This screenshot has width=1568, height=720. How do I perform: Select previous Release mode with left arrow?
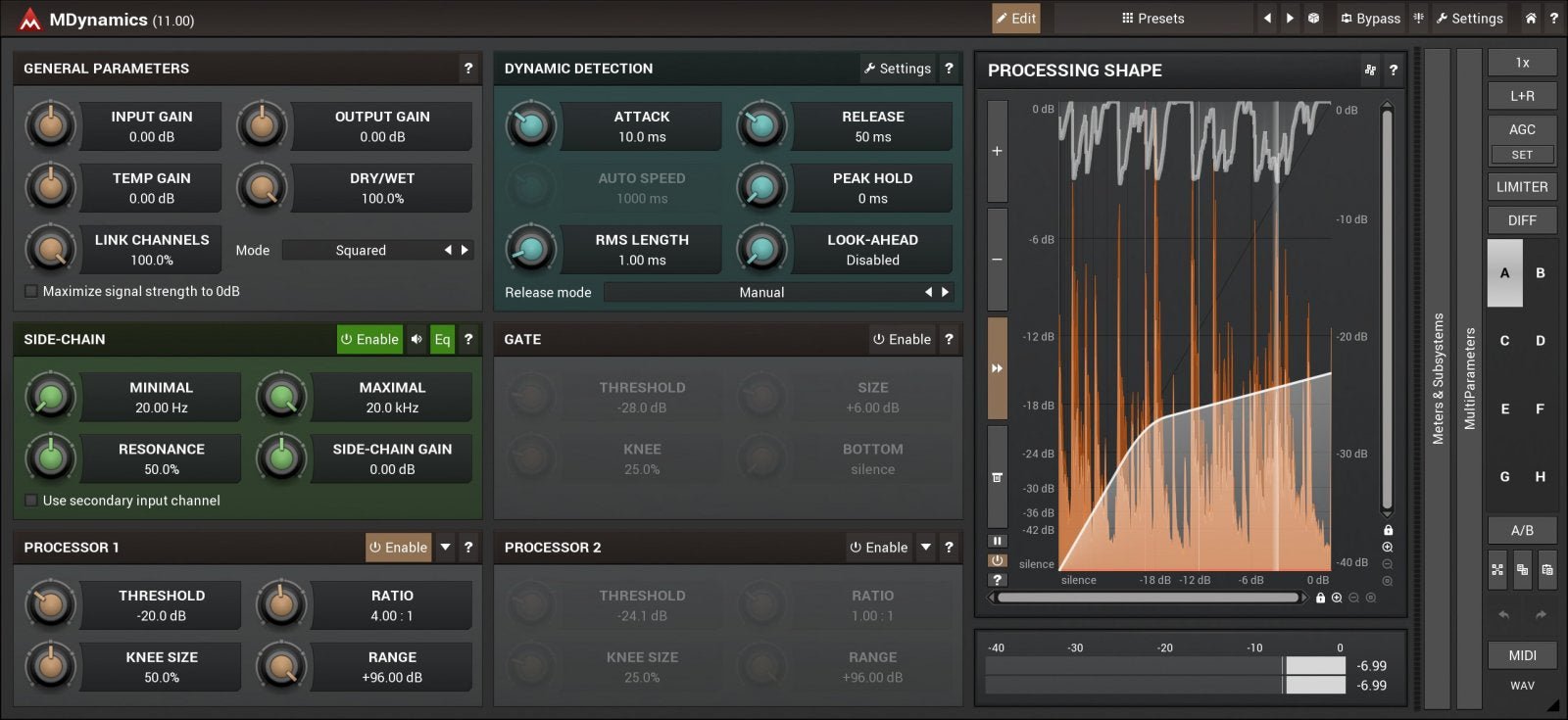coord(928,292)
